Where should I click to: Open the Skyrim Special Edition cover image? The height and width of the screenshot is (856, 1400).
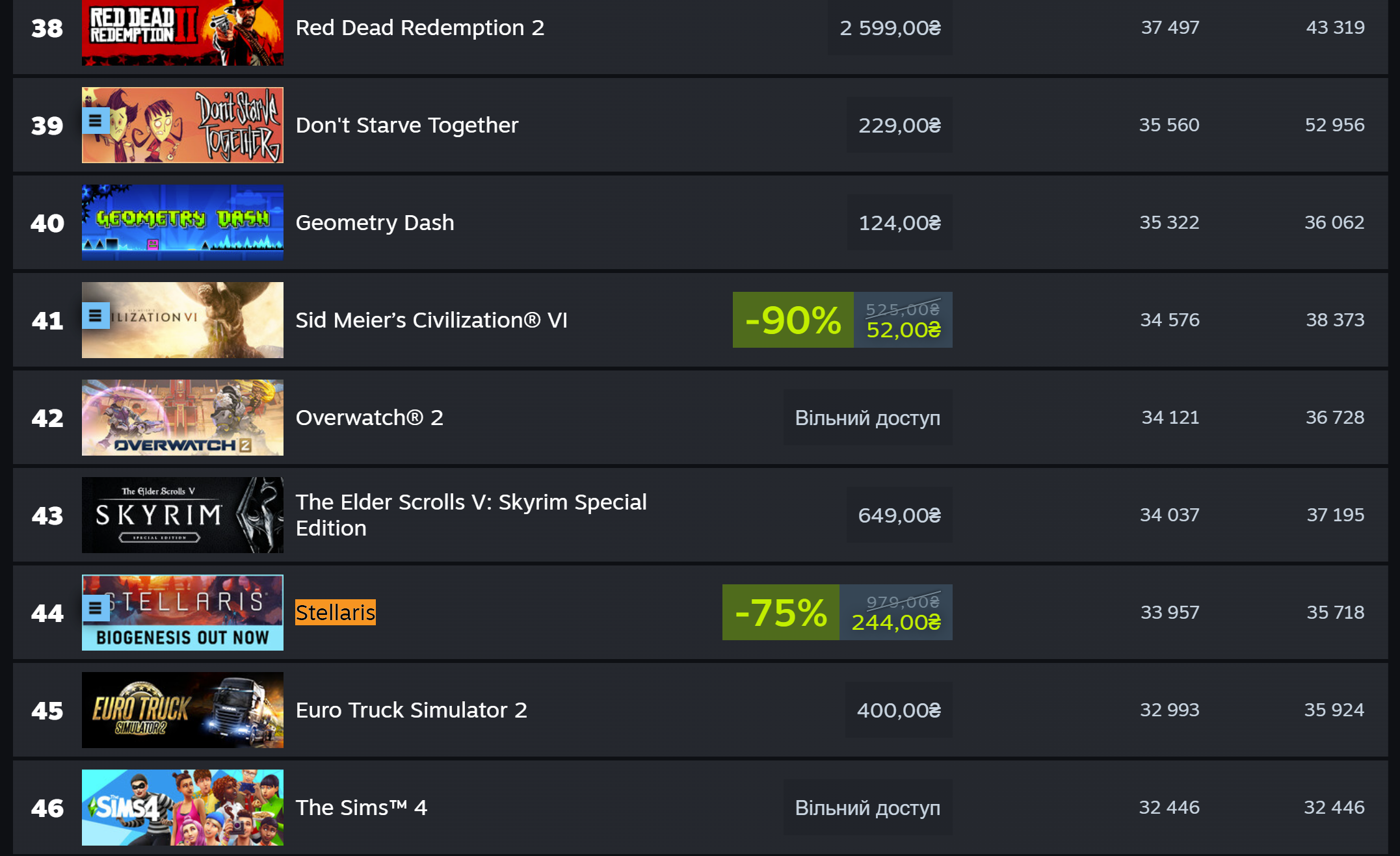pos(183,515)
